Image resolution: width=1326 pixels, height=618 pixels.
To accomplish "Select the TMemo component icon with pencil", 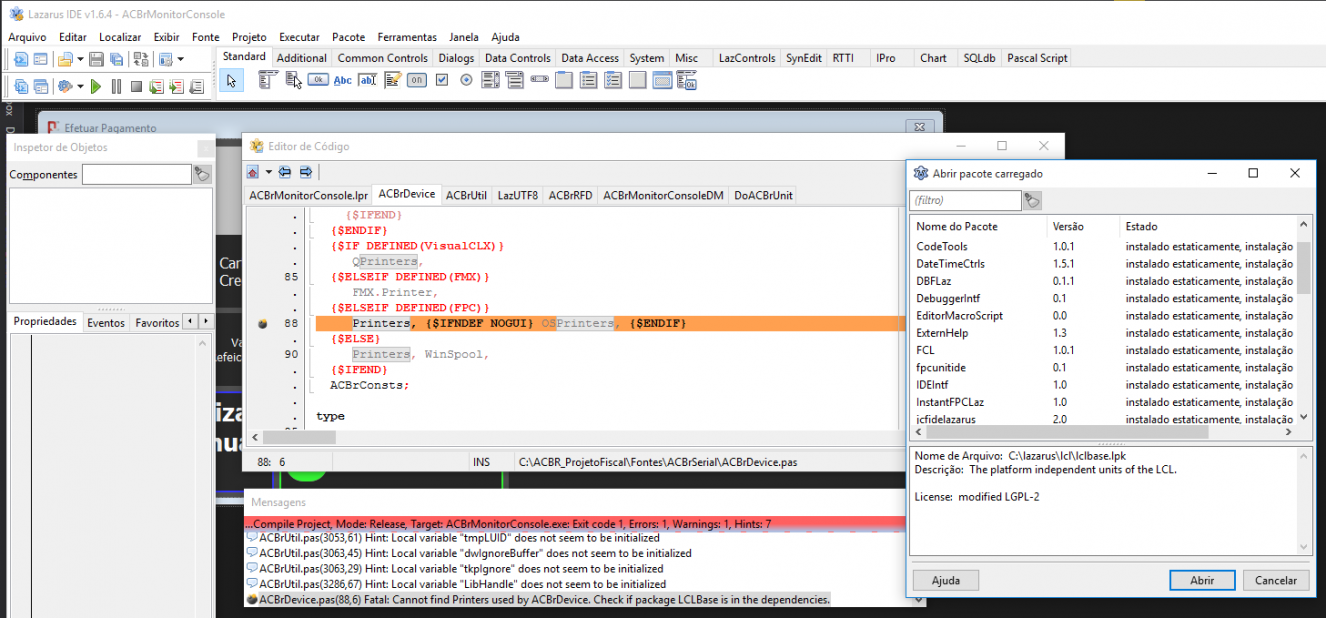I will click(x=393, y=80).
